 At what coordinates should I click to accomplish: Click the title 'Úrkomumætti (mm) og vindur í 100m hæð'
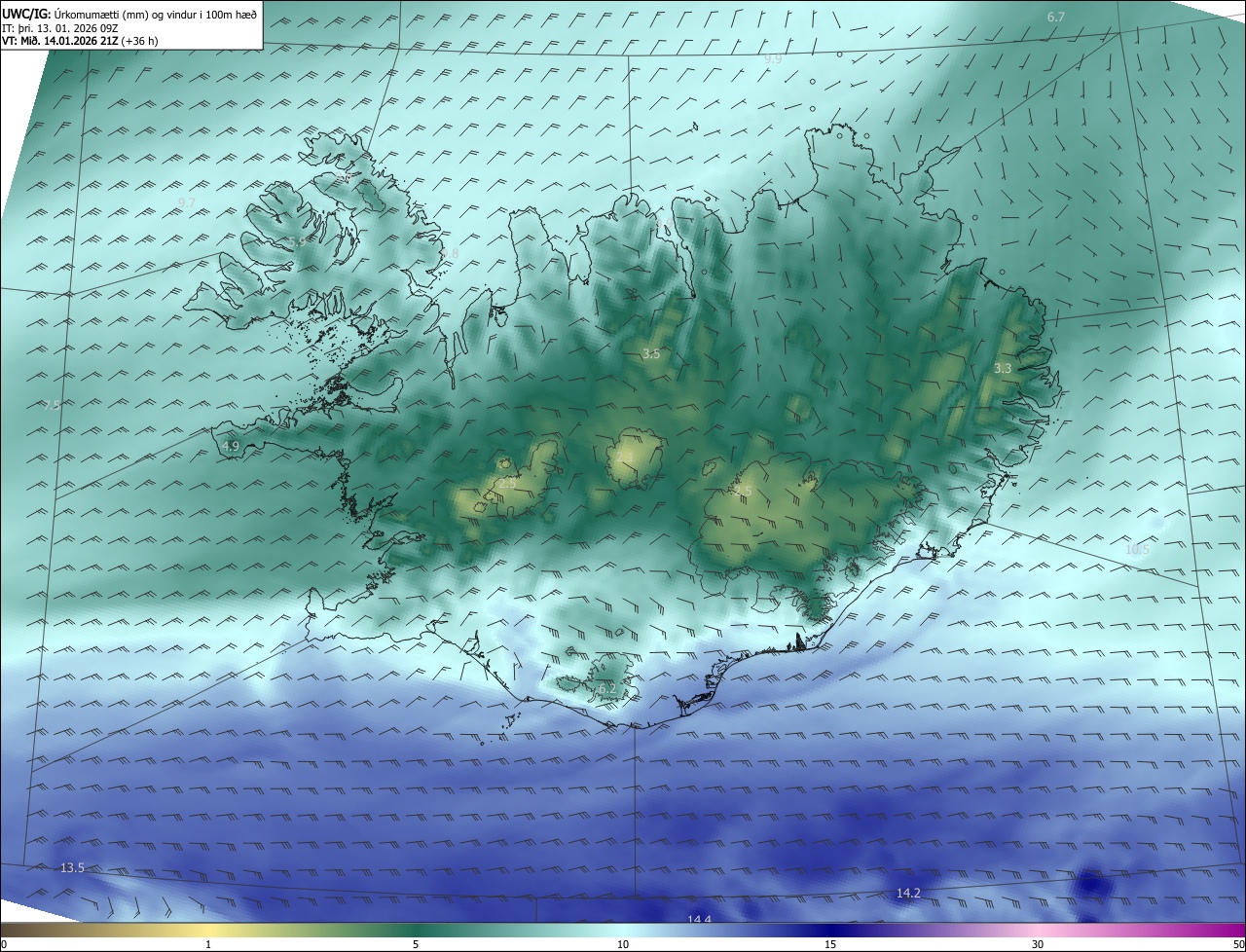click(156, 14)
